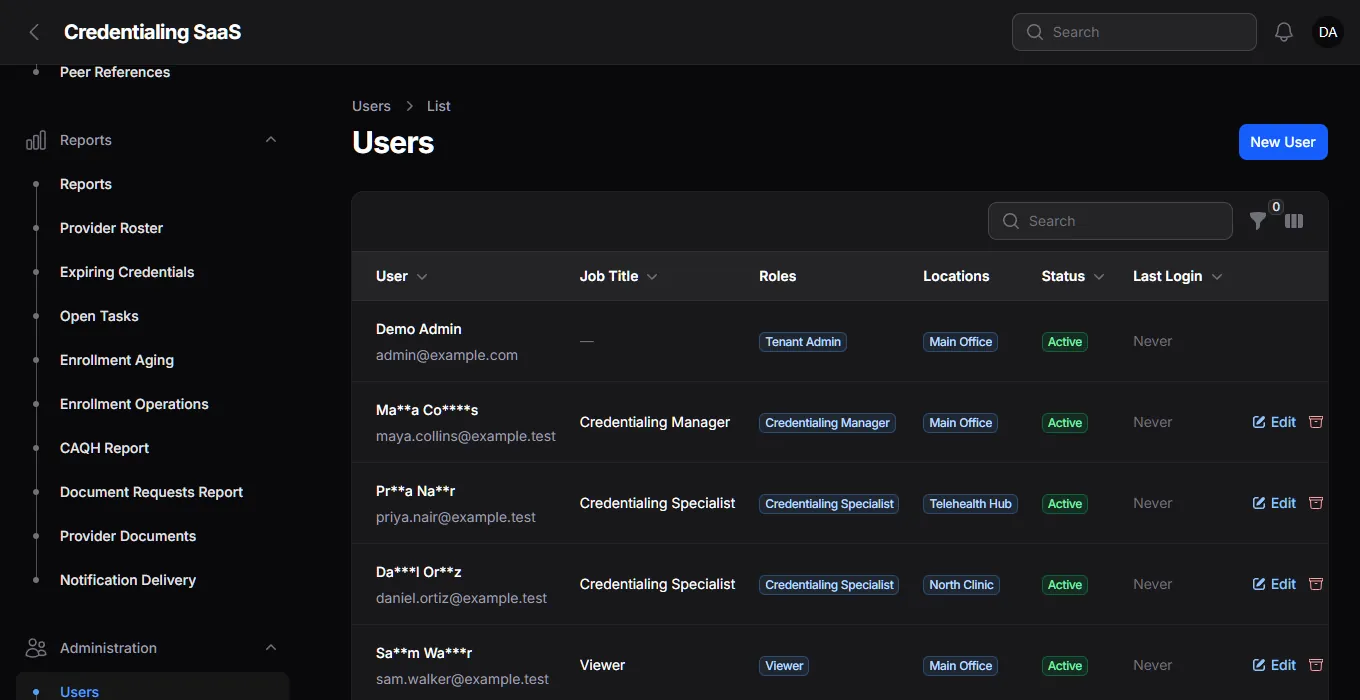The image size is (1360, 700).
Task: Click Priya's Credentialing Specialist role badge
Action: tap(829, 504)
